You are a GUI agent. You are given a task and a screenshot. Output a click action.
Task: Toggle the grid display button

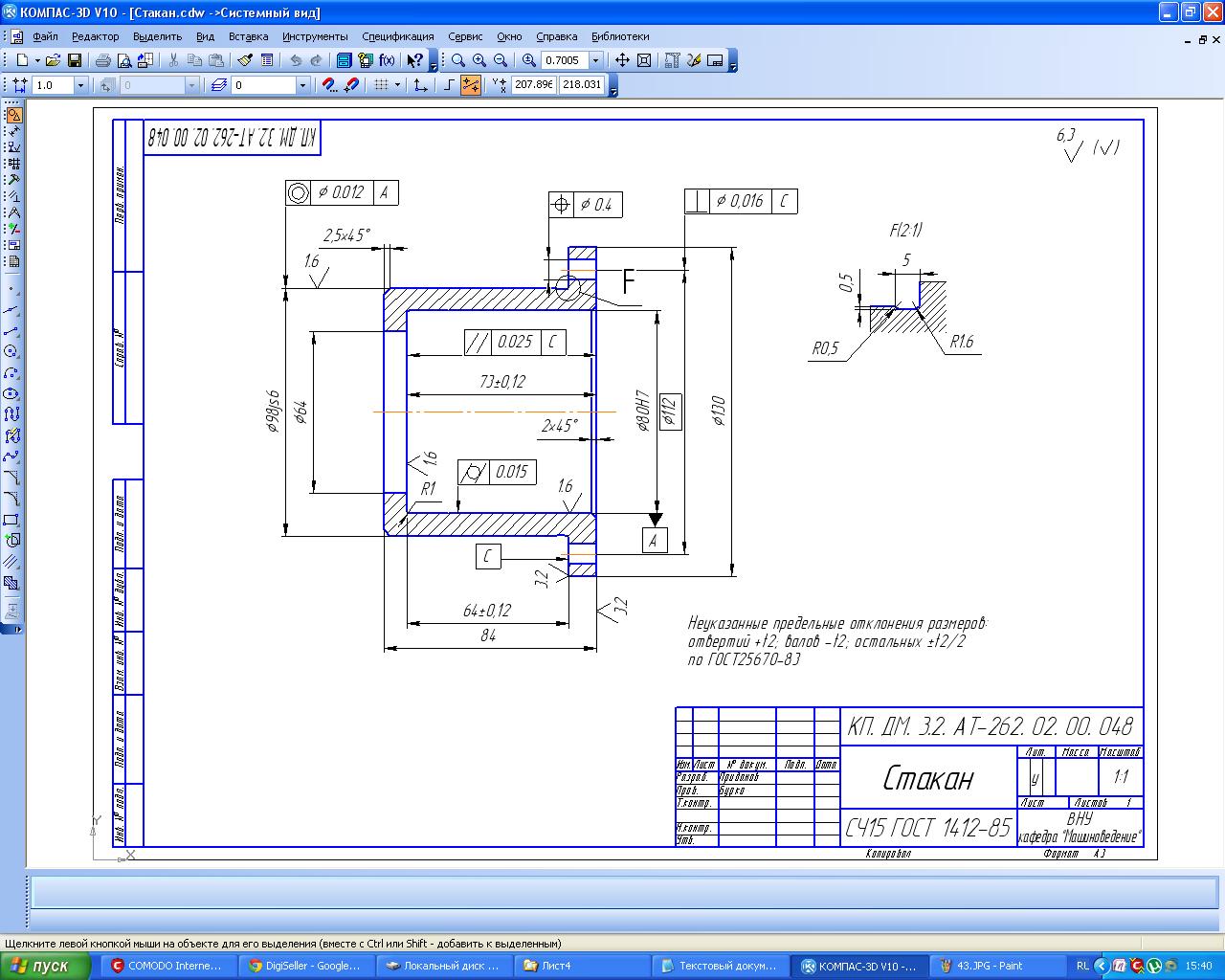click(x=381, y=85)
